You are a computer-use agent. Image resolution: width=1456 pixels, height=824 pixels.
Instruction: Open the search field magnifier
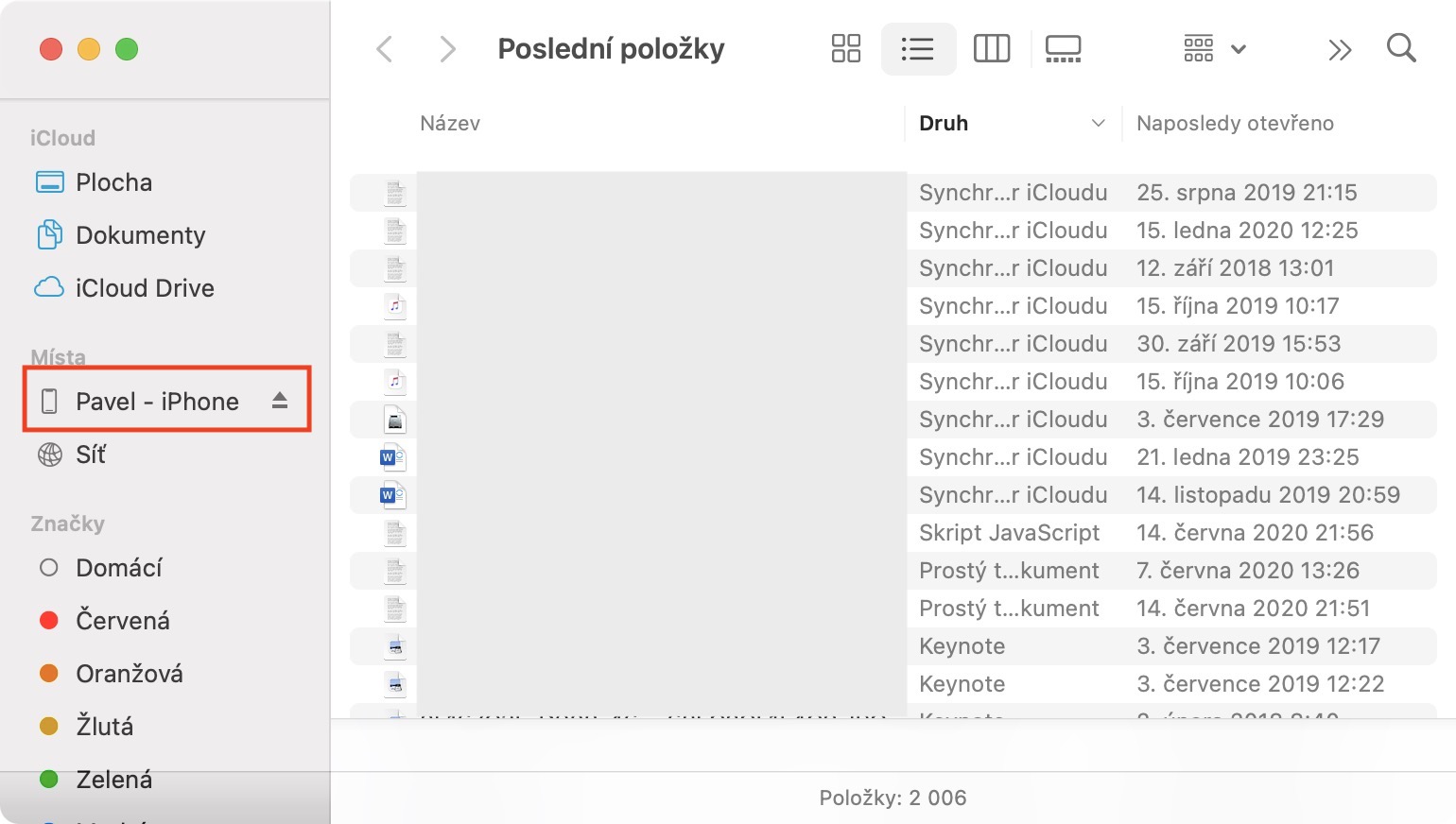click(x=1400, y=48)
